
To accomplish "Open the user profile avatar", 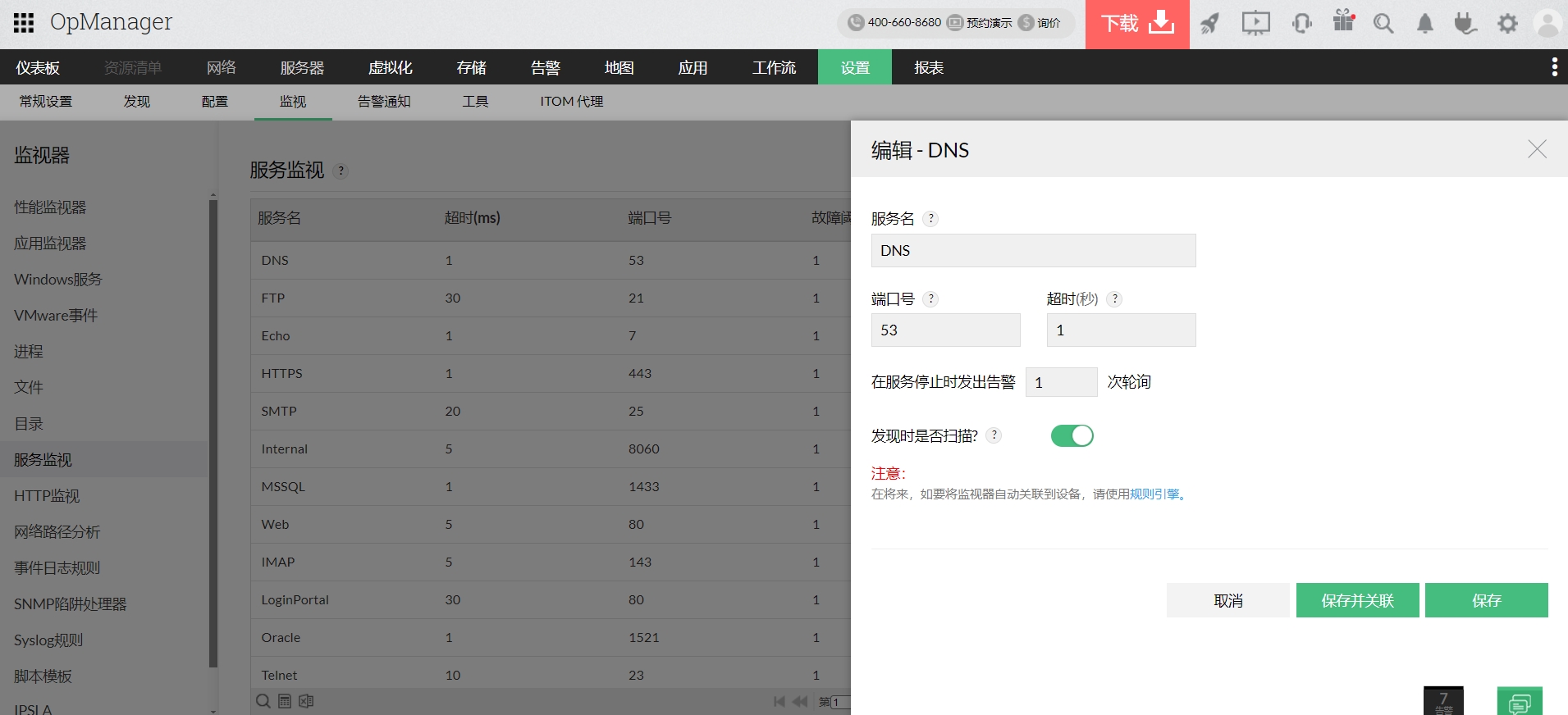I will click(x=1547, y=24).
